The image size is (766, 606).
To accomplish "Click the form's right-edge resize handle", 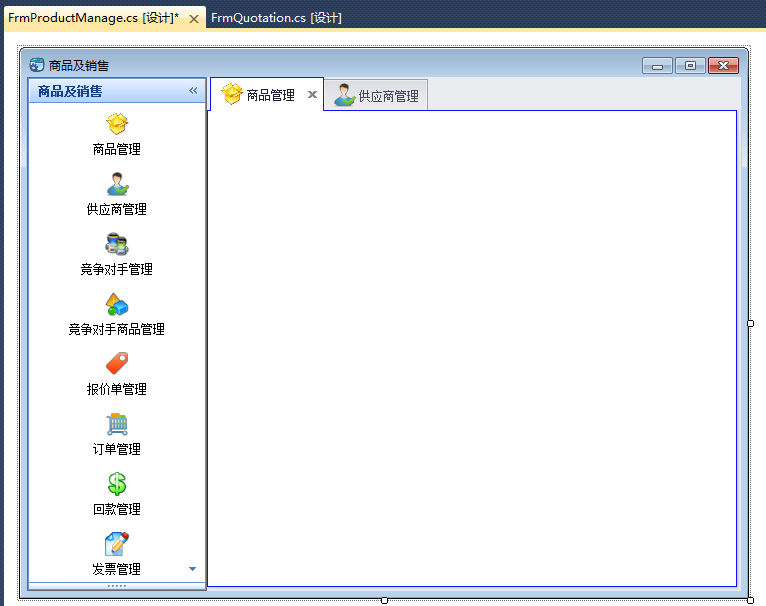I will tap(750, 324).
